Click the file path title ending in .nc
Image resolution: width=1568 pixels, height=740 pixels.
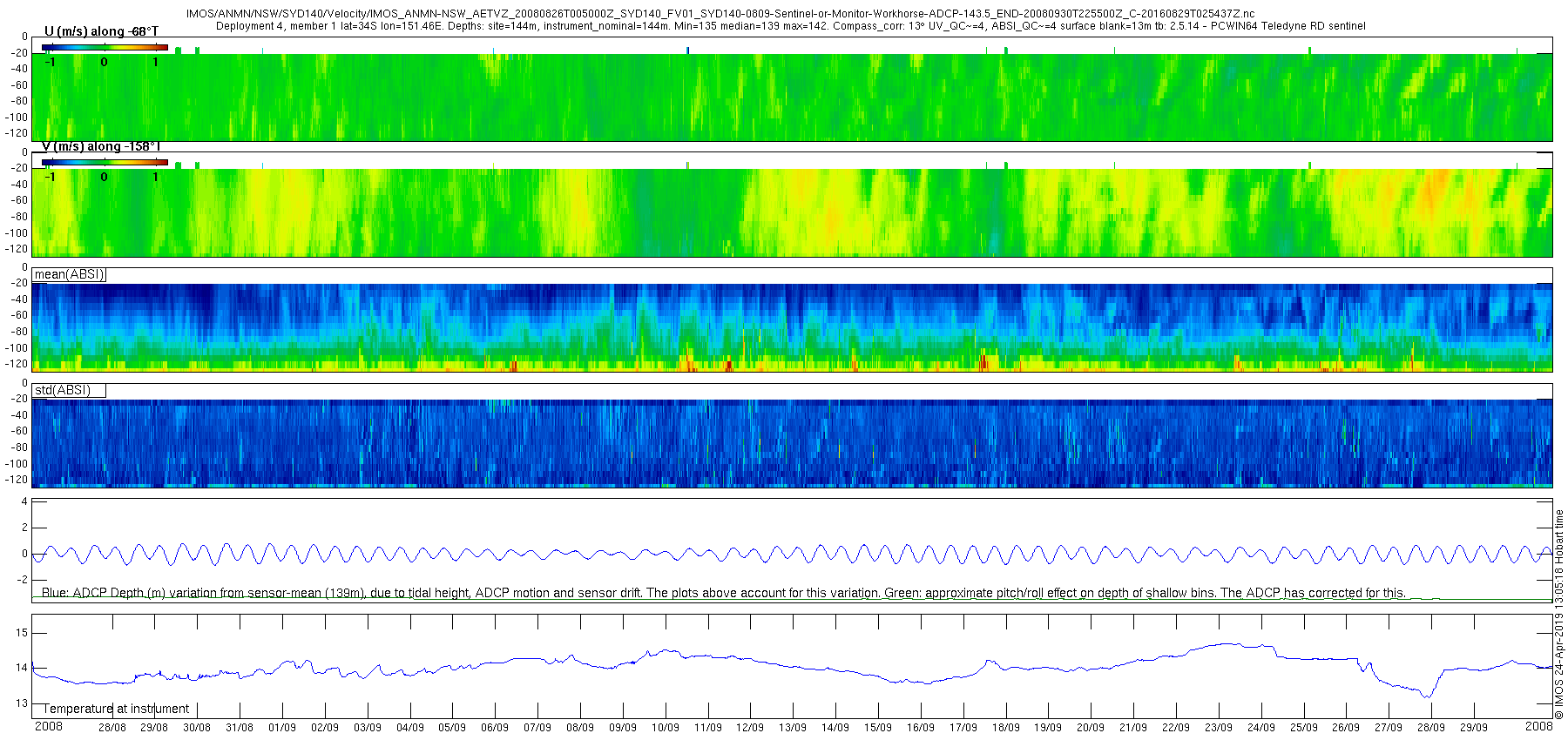click(x=721, y=14)
